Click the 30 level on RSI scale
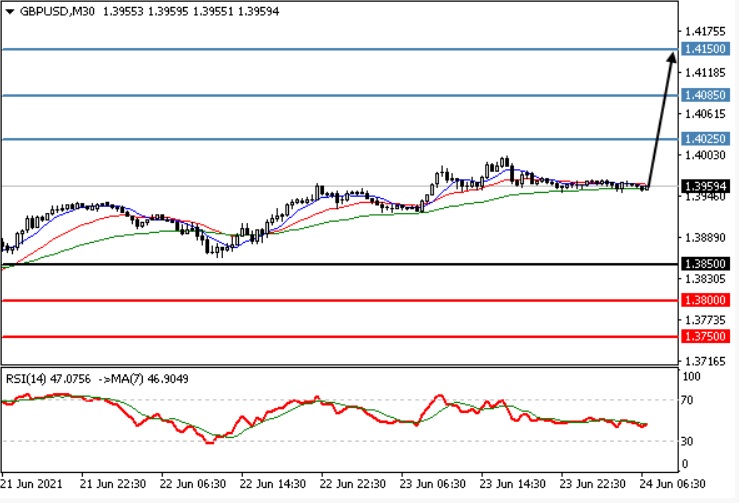The height and width of the screenshot is (503, 739). (687, 442)
